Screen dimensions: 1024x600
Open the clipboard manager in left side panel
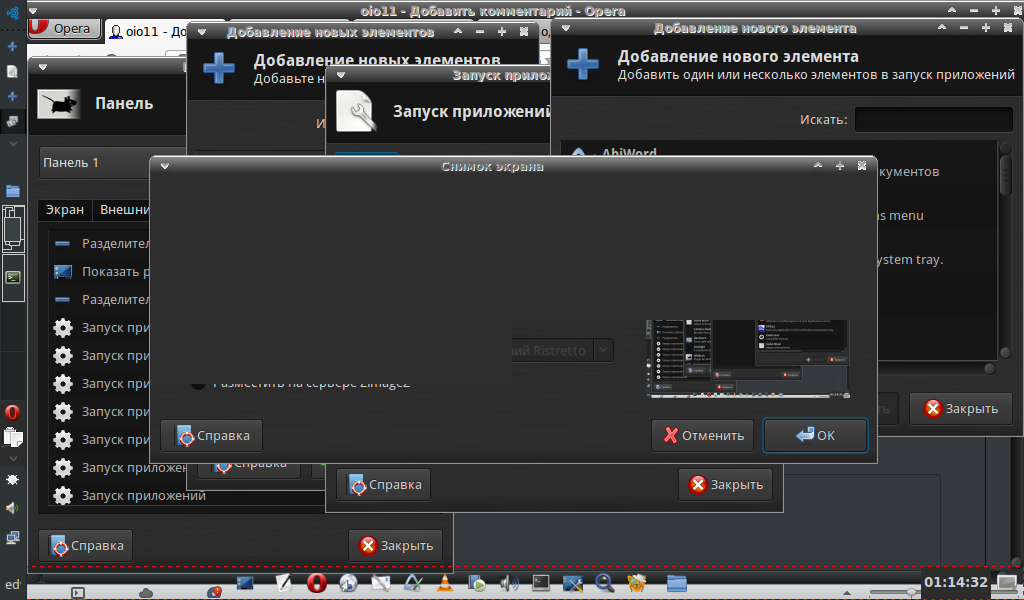pos(12,436)
